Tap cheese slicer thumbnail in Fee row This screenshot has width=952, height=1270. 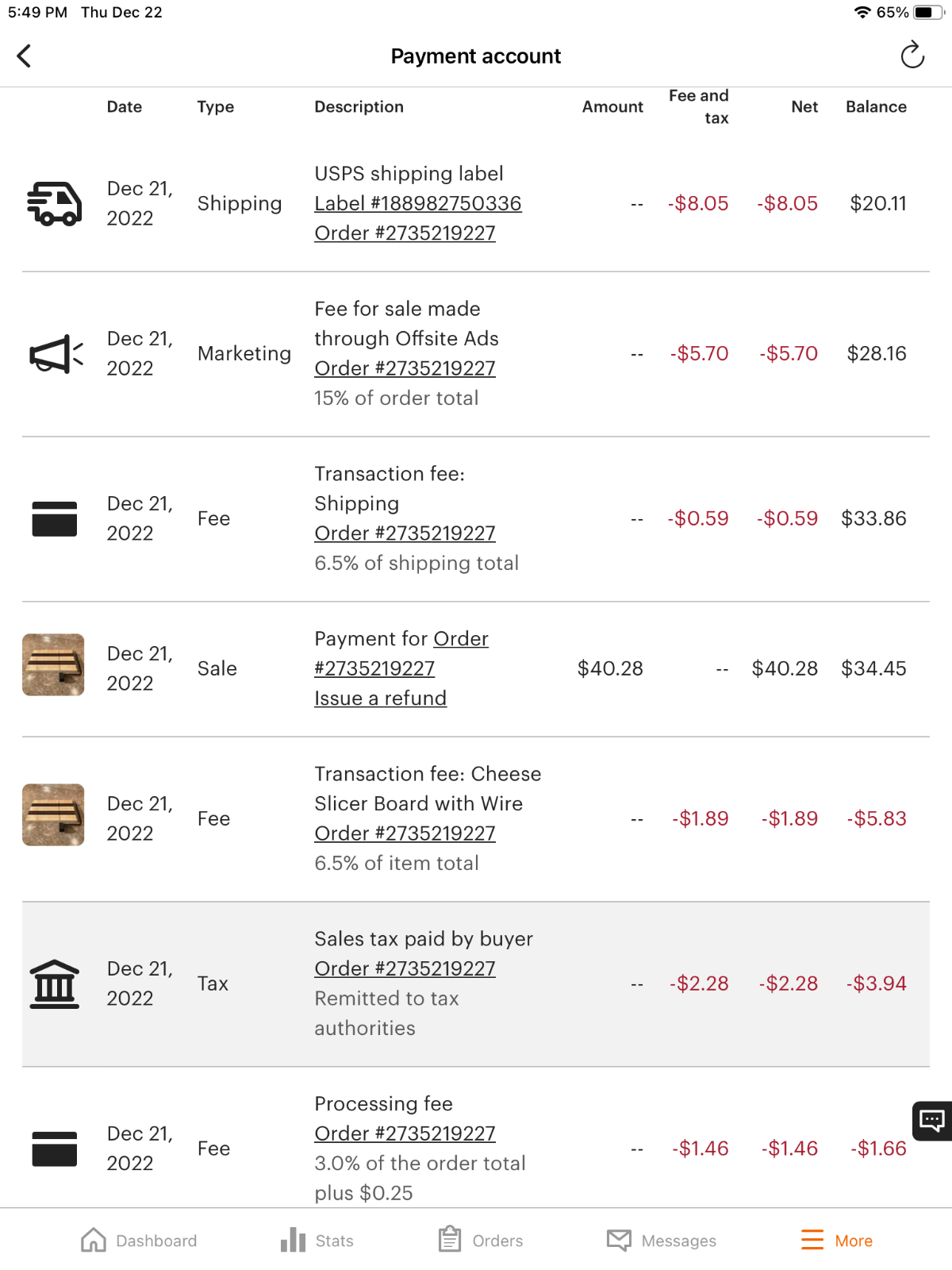53,815
